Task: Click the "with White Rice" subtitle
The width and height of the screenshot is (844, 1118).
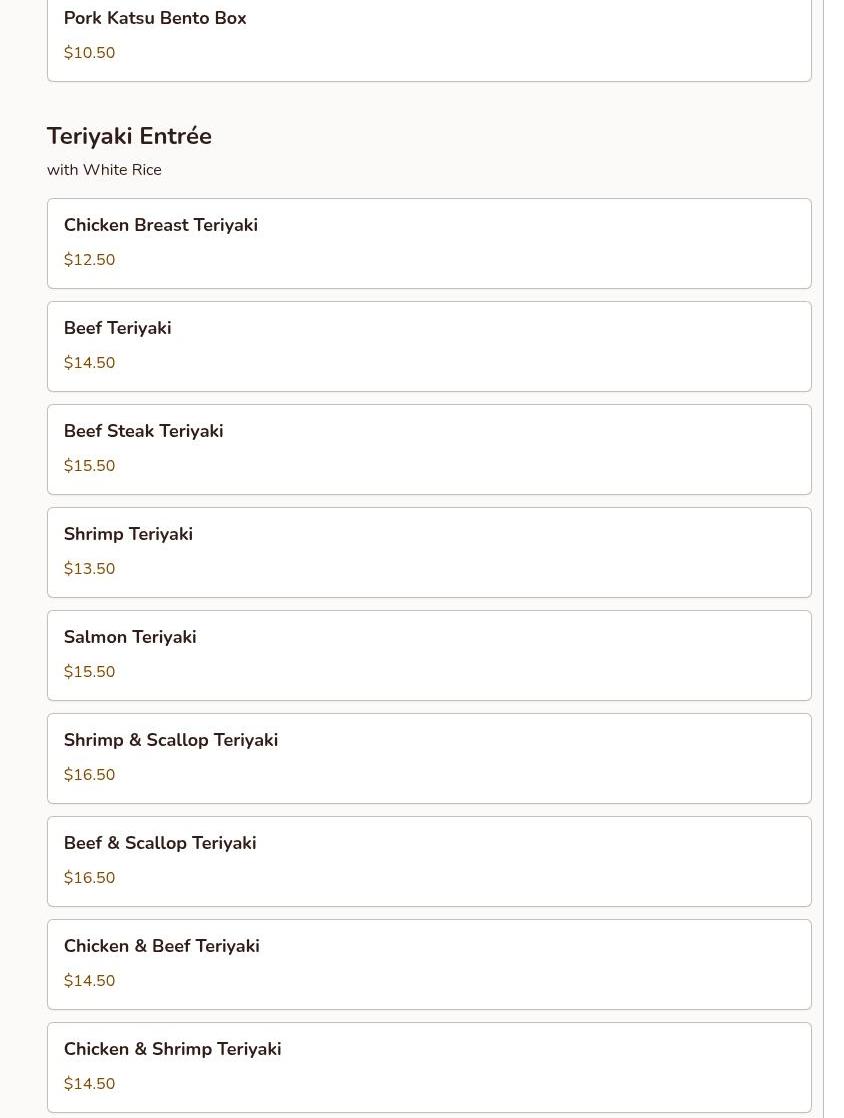Action: (x=104, y=170)
